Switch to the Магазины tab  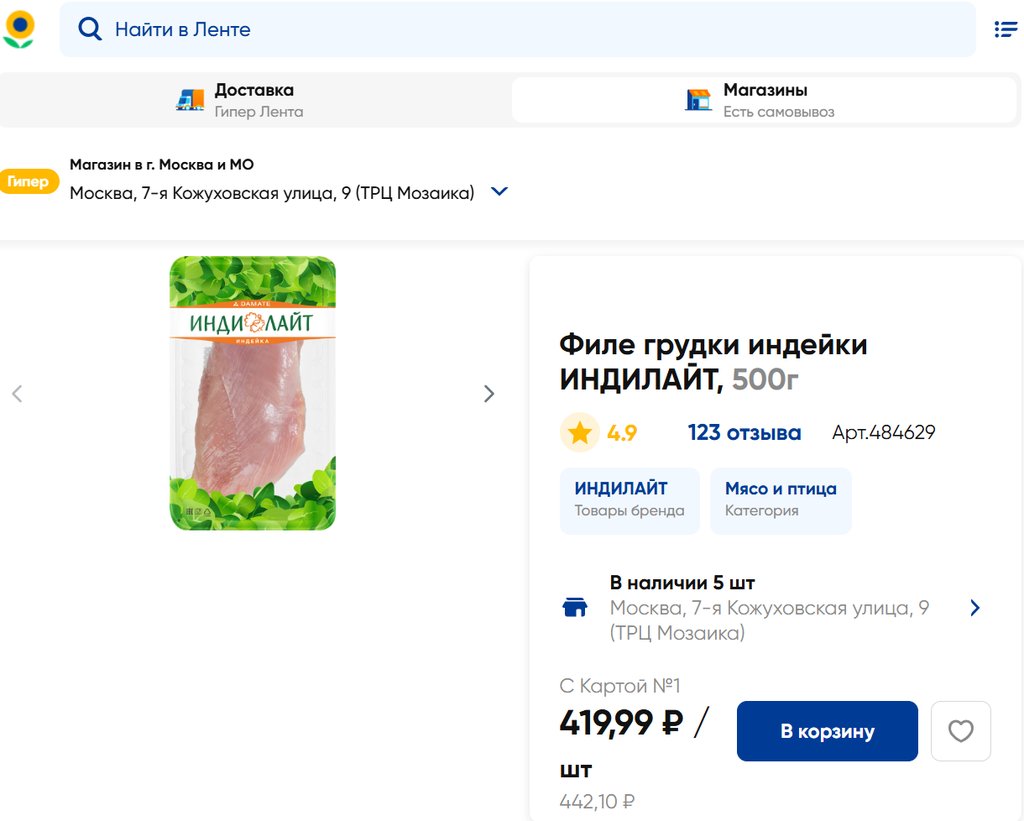764,100
